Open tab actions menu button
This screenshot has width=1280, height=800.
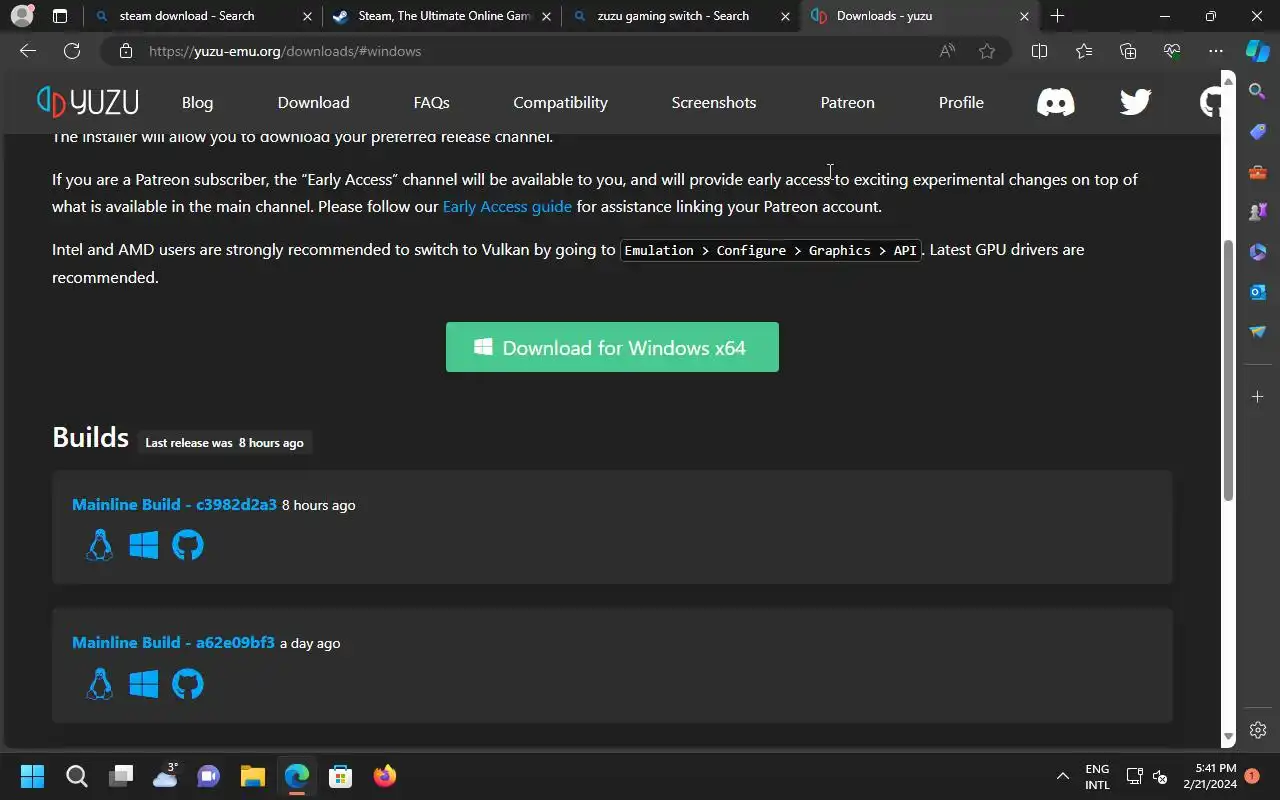[60, 16]
